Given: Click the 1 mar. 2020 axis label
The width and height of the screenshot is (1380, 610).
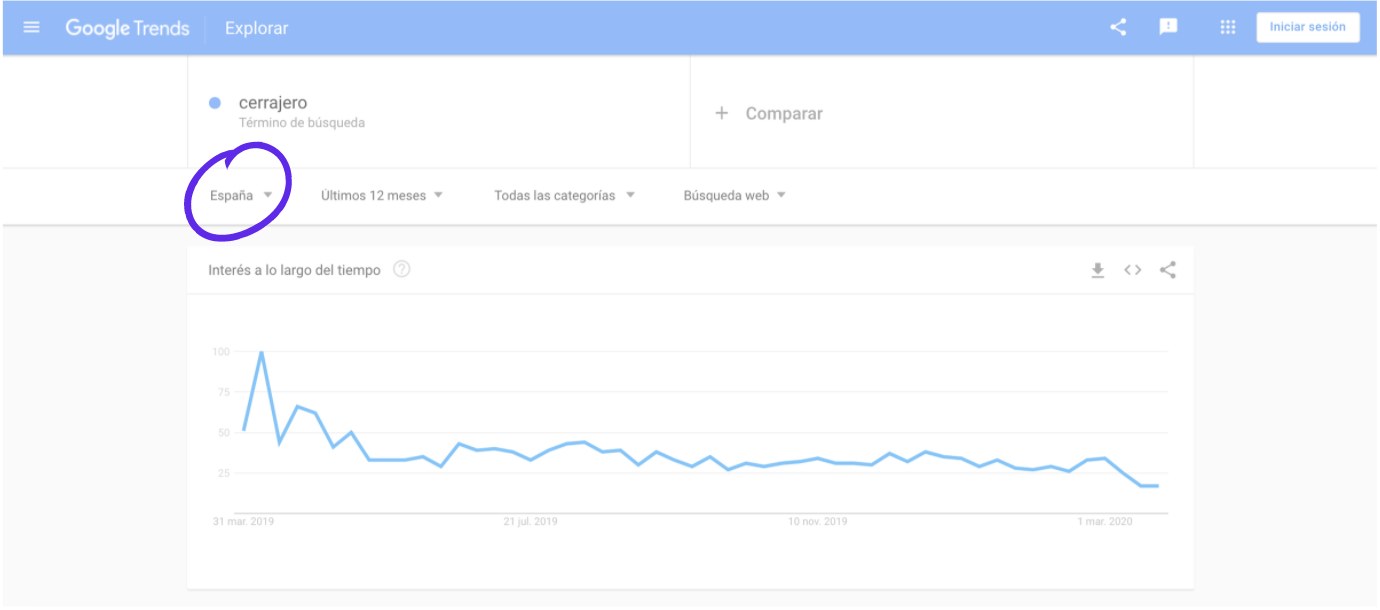Looking at the screenshot, I should (x=1104, y=522).
